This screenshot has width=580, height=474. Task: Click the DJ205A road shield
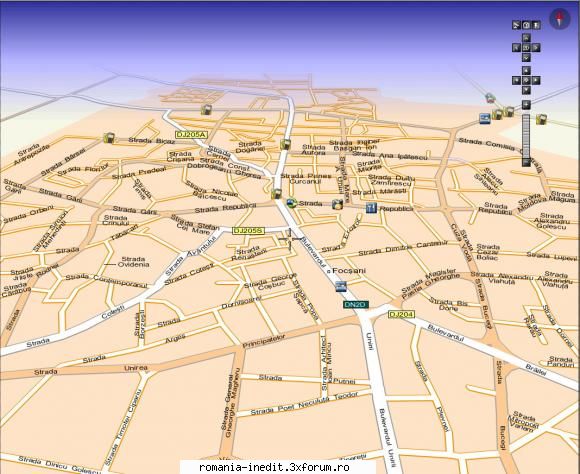click(x=192, y=135)
